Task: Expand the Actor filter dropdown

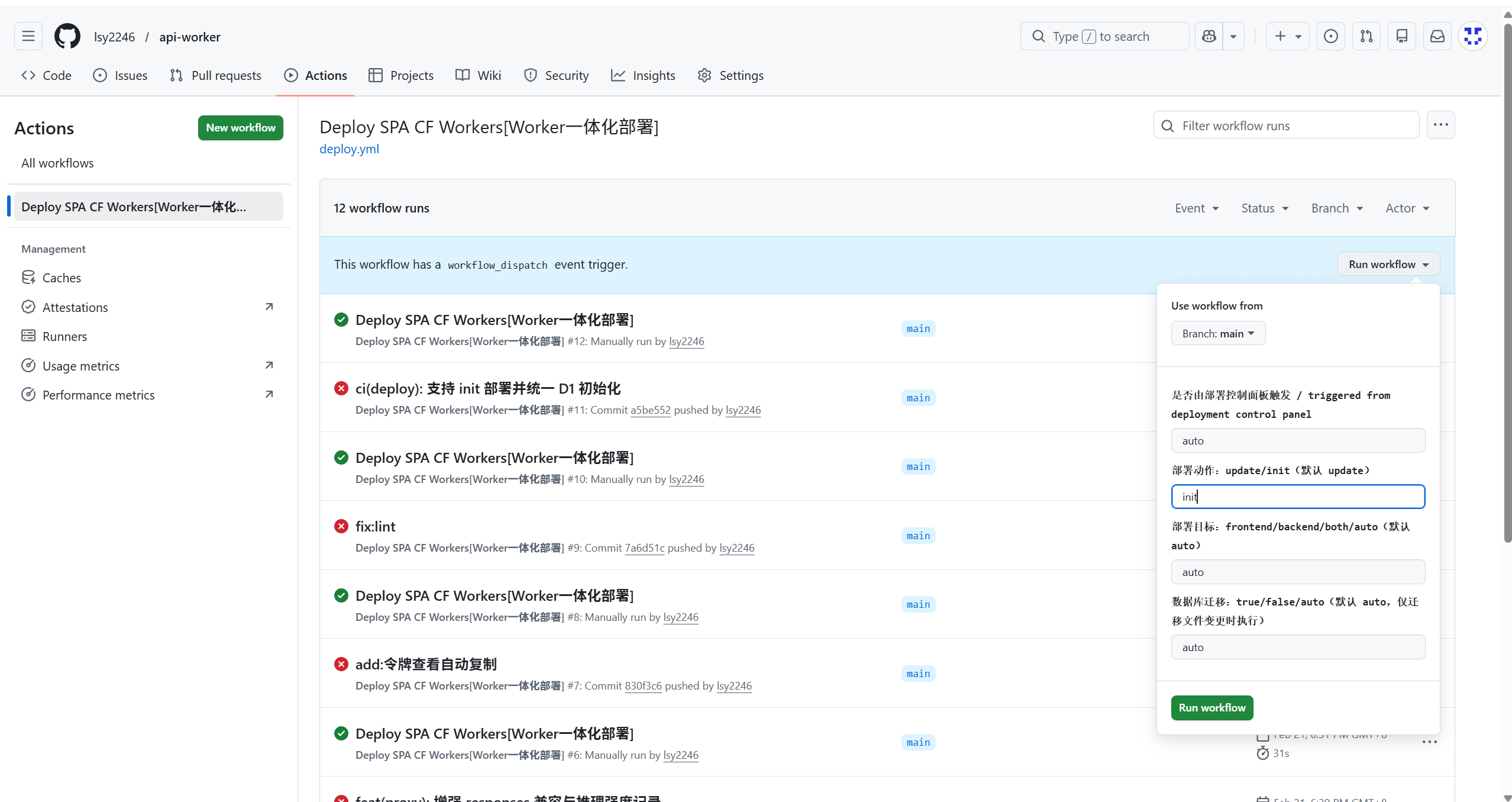Action: 1407,208
